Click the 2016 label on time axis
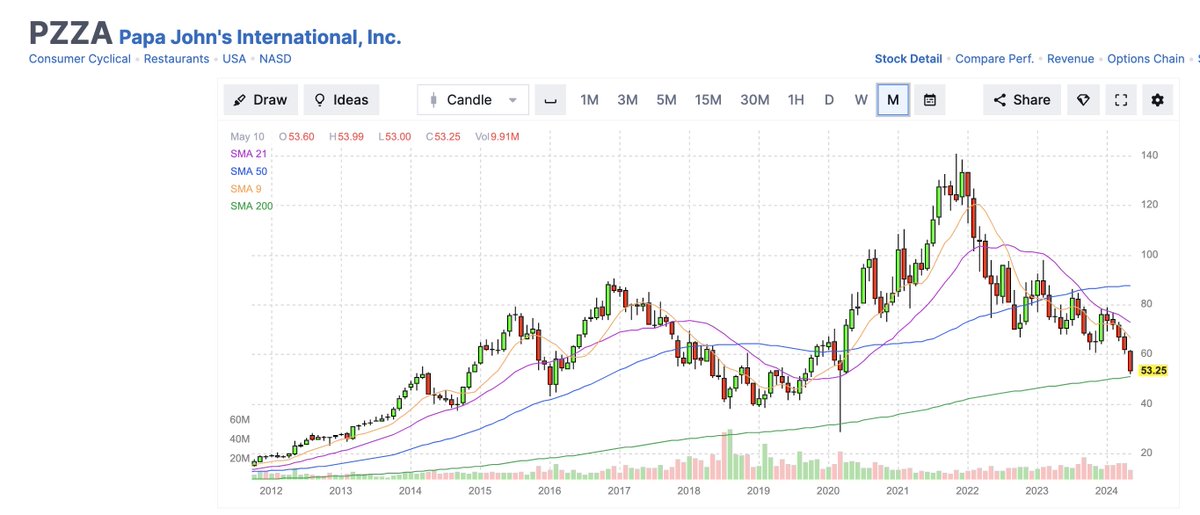 pos(549,491)
